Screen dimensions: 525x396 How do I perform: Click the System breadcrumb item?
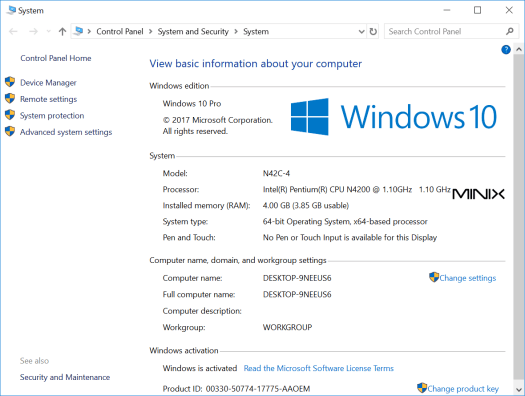coord(256,31)
